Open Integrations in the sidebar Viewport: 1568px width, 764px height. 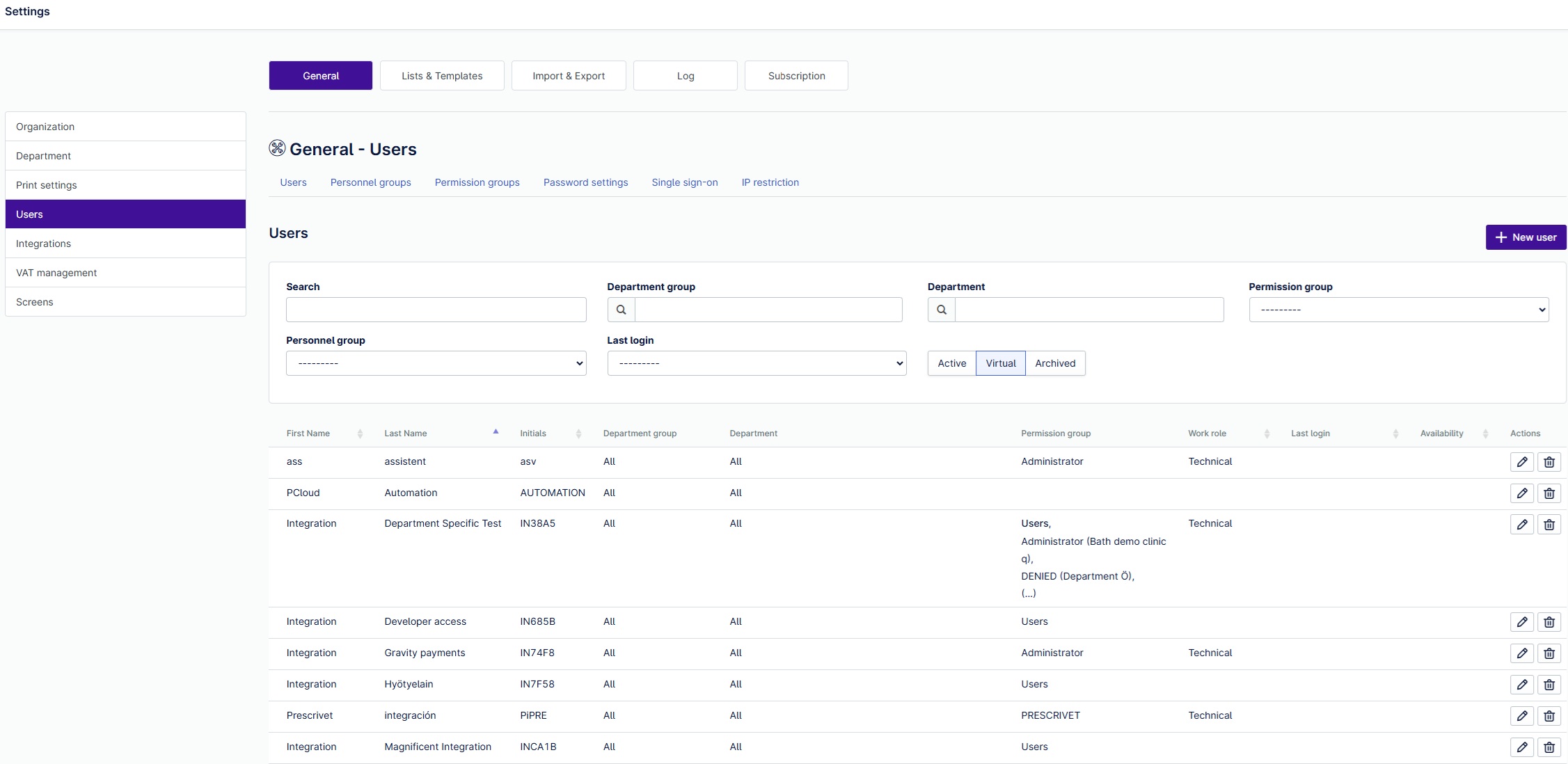pos(125,244)
